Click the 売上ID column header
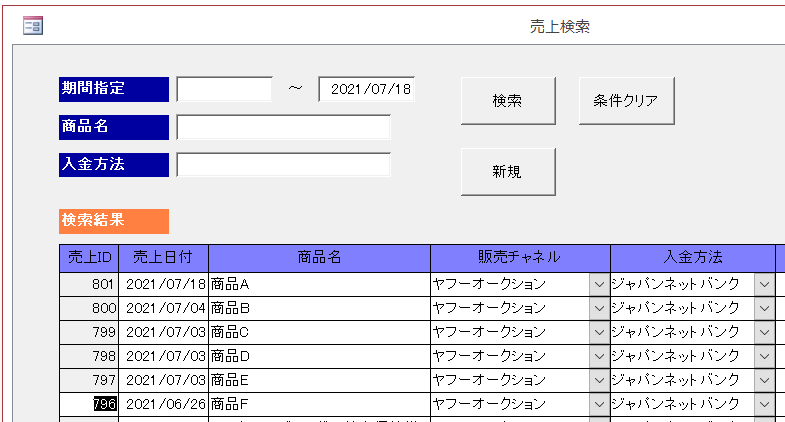The image size is (785, 422). click(89, 257)
